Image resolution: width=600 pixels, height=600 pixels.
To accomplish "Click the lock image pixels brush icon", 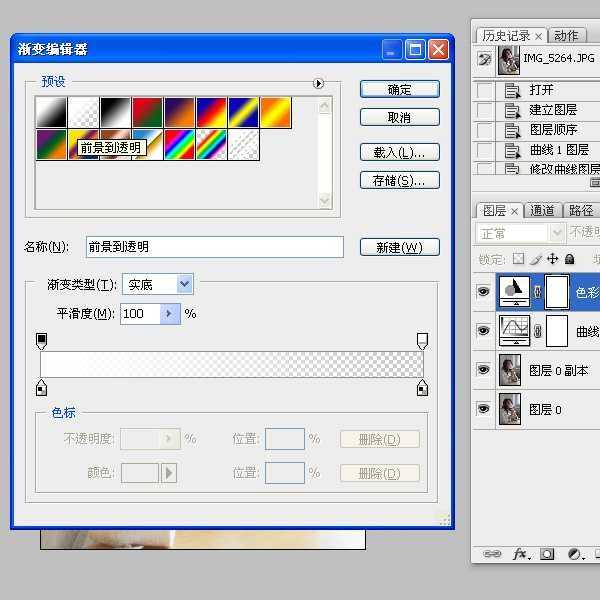I will [538, 259].
